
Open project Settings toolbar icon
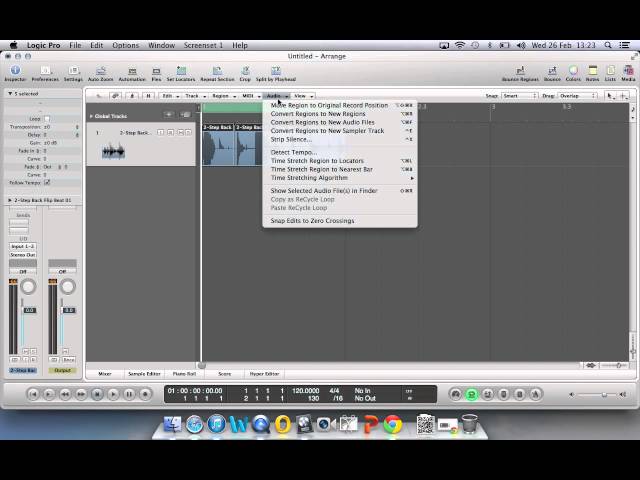[73, 73]
